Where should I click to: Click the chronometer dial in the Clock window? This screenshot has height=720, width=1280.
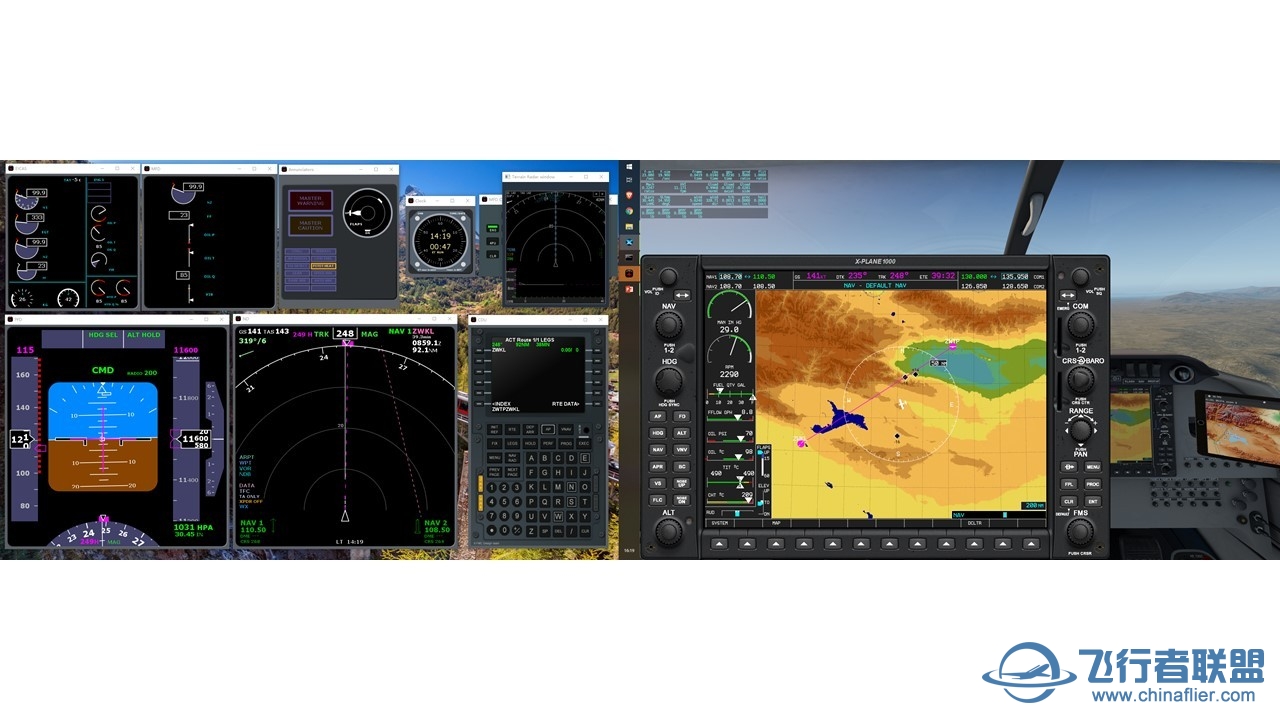coord(440,241)
